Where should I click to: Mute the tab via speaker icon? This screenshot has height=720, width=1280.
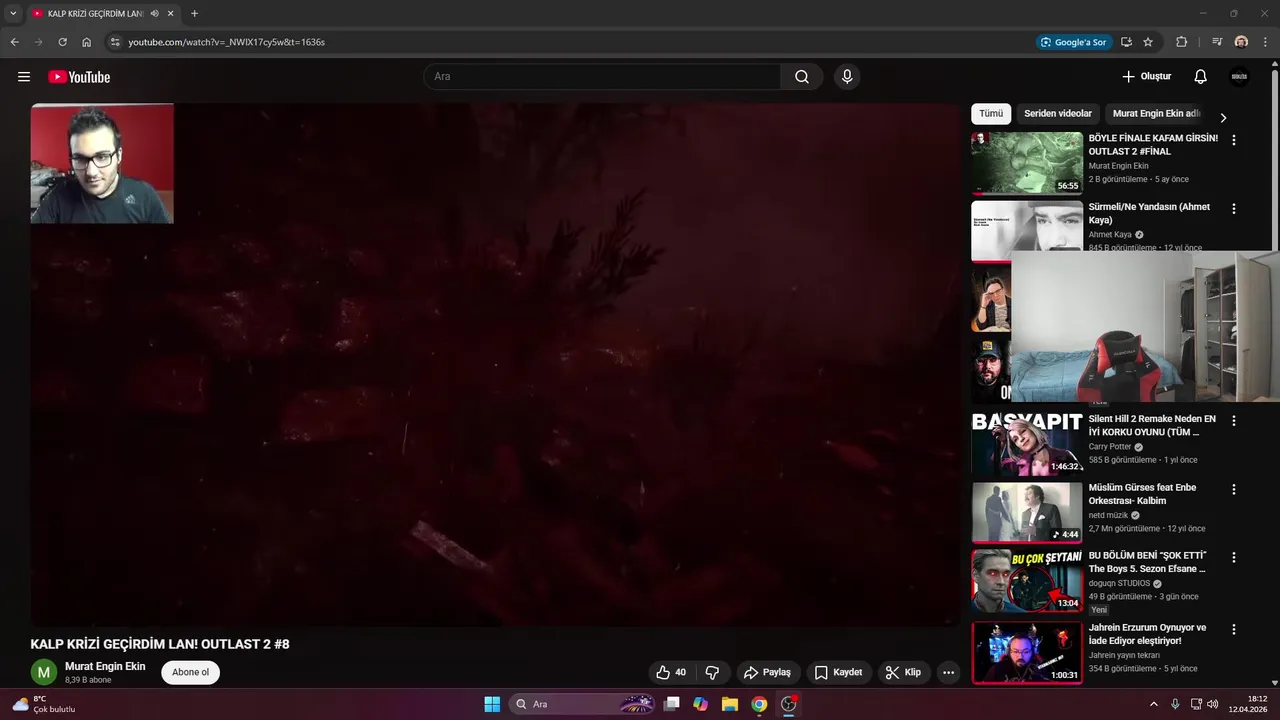[x=155, y=13]
